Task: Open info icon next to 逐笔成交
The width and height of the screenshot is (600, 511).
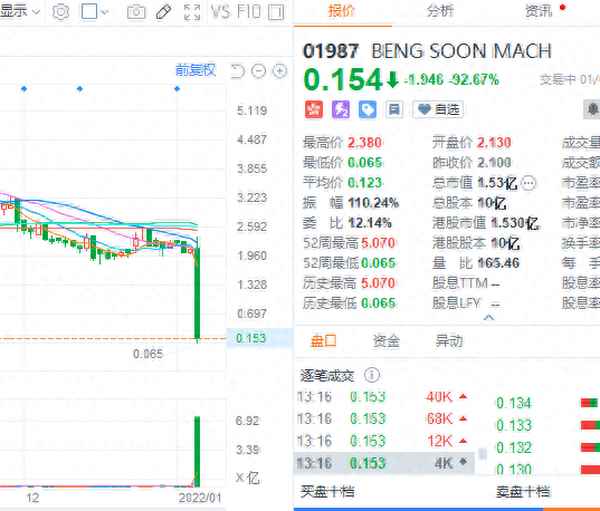Action: coord(372,375)
